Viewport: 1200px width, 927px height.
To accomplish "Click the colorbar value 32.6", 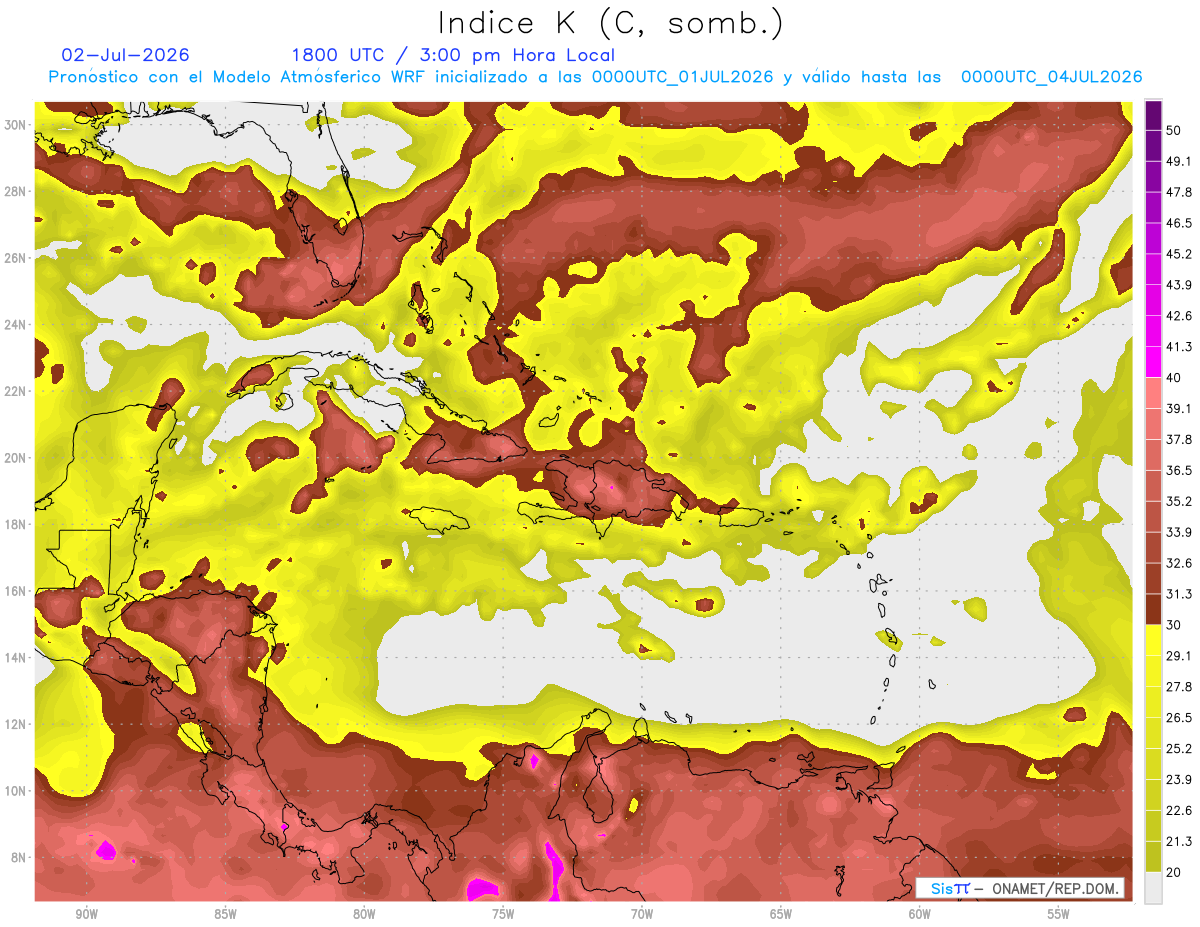I will 1178,563.
